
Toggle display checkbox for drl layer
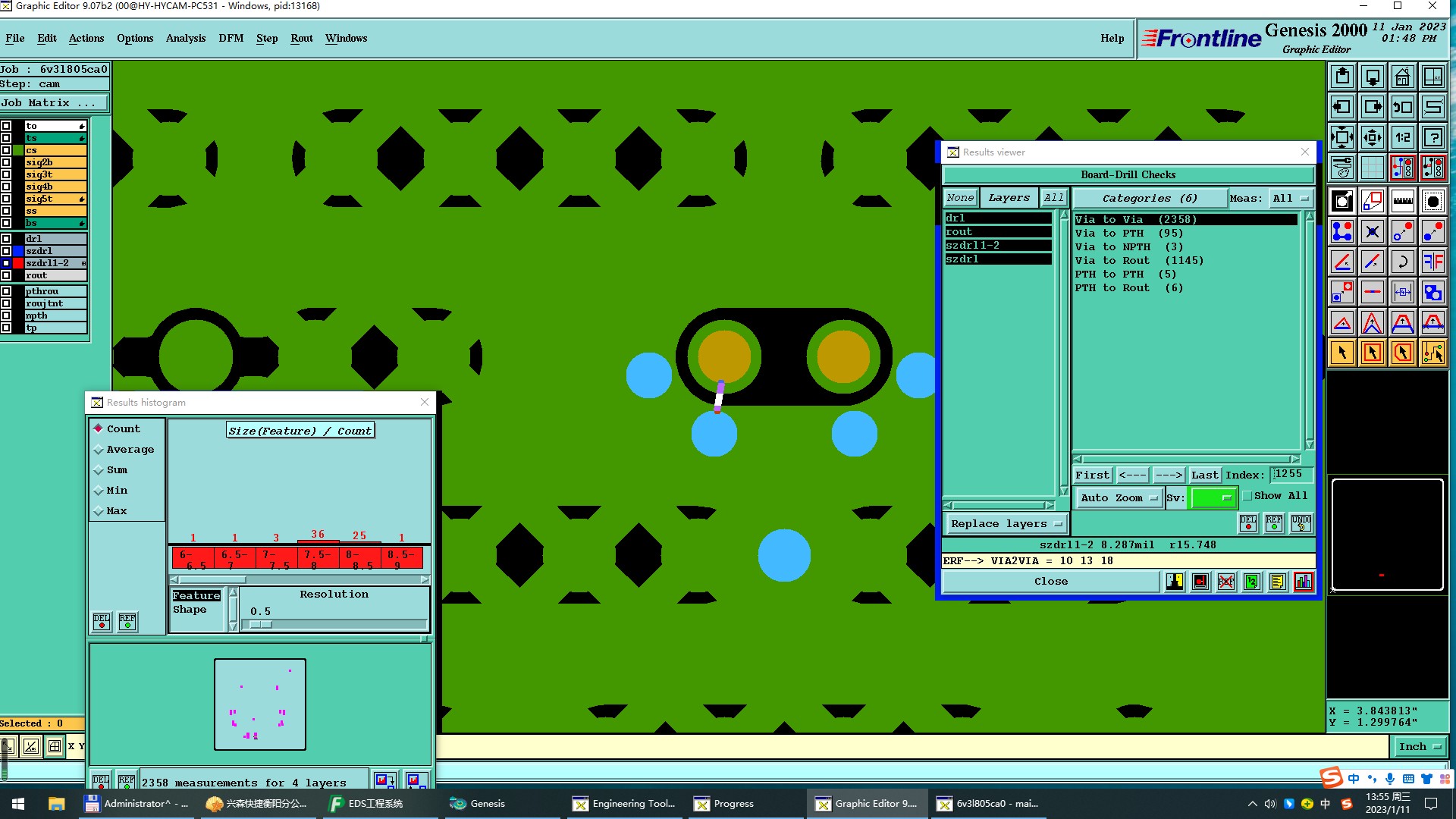click(6, 238)
